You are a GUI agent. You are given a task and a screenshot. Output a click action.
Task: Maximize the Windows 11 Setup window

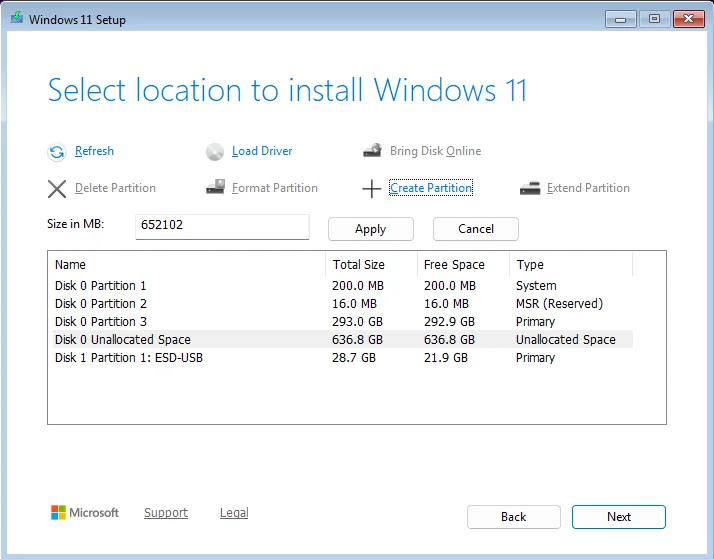coord(654,19)
